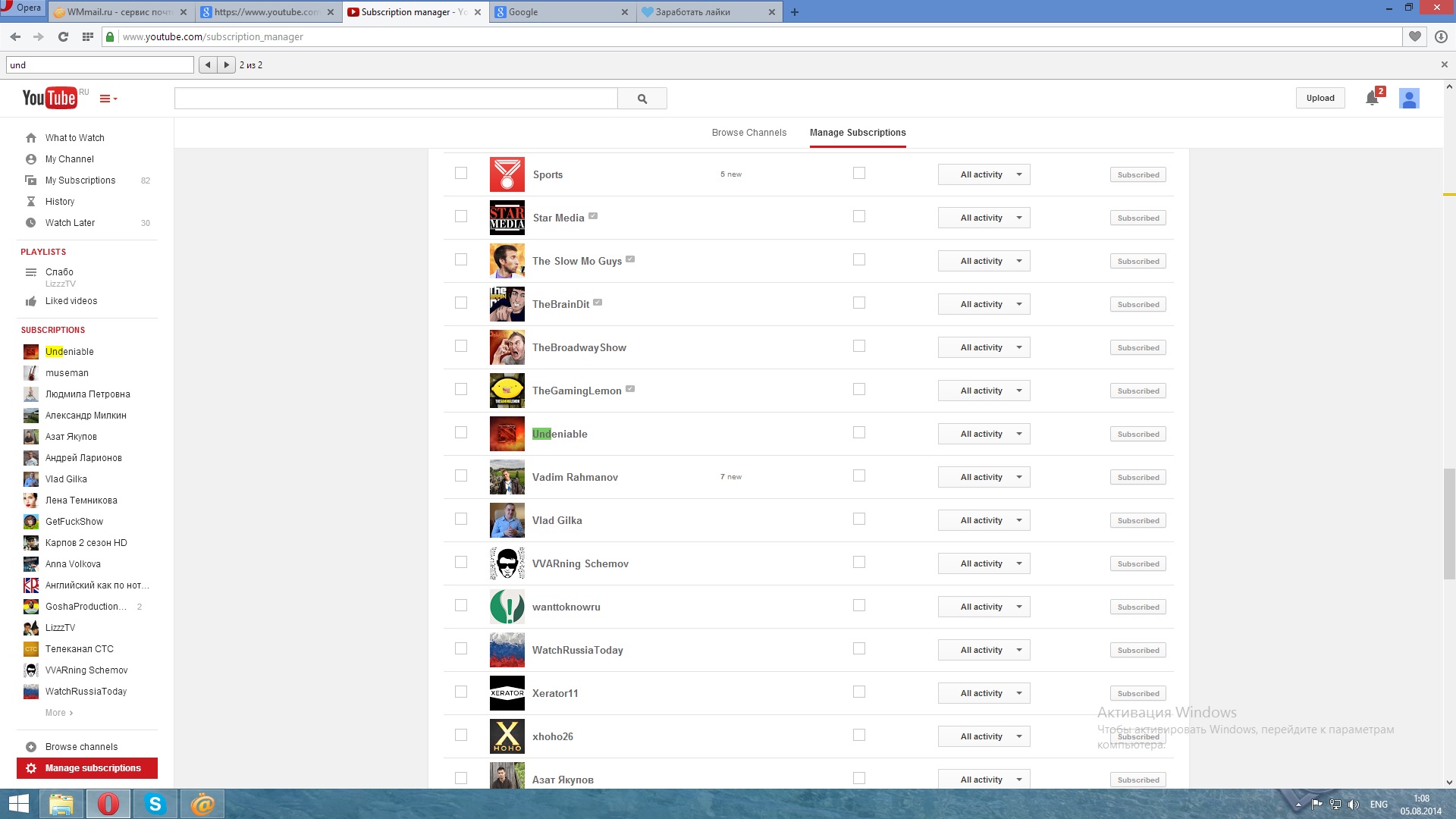Open downloads icon in address bar
Image resolution: width=1456 pixels, height=819 pixels.
point(1441,36)
